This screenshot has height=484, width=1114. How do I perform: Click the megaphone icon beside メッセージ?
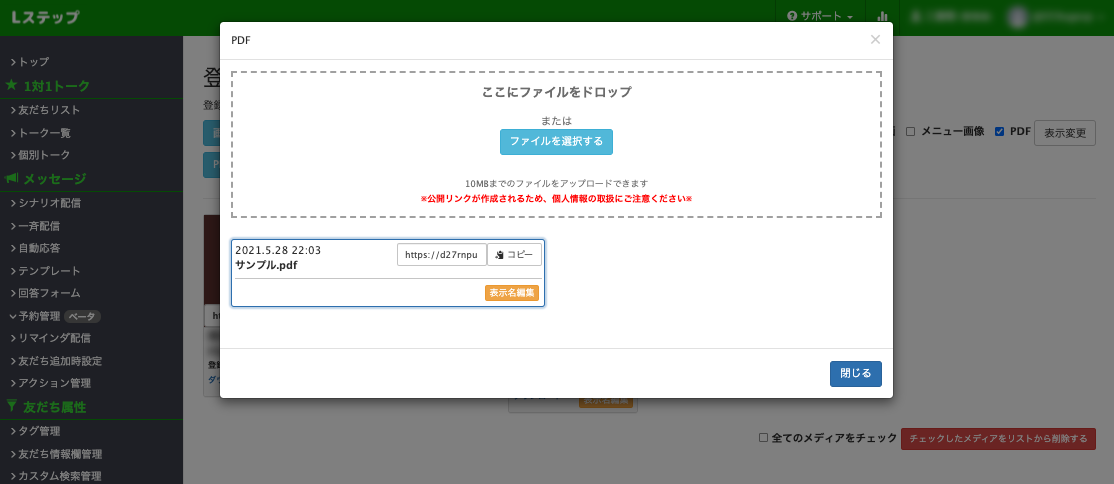11,178
